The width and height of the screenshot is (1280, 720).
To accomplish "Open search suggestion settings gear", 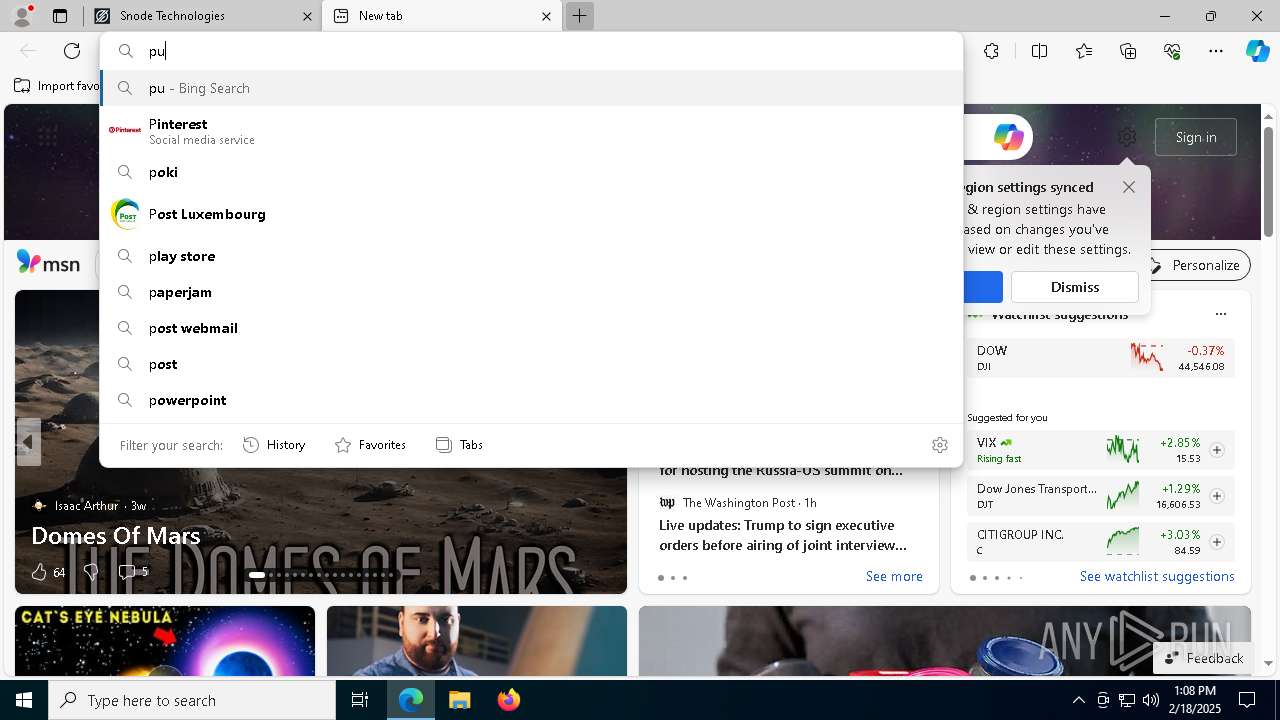I will pyautogui.click(x=939, y=445).
